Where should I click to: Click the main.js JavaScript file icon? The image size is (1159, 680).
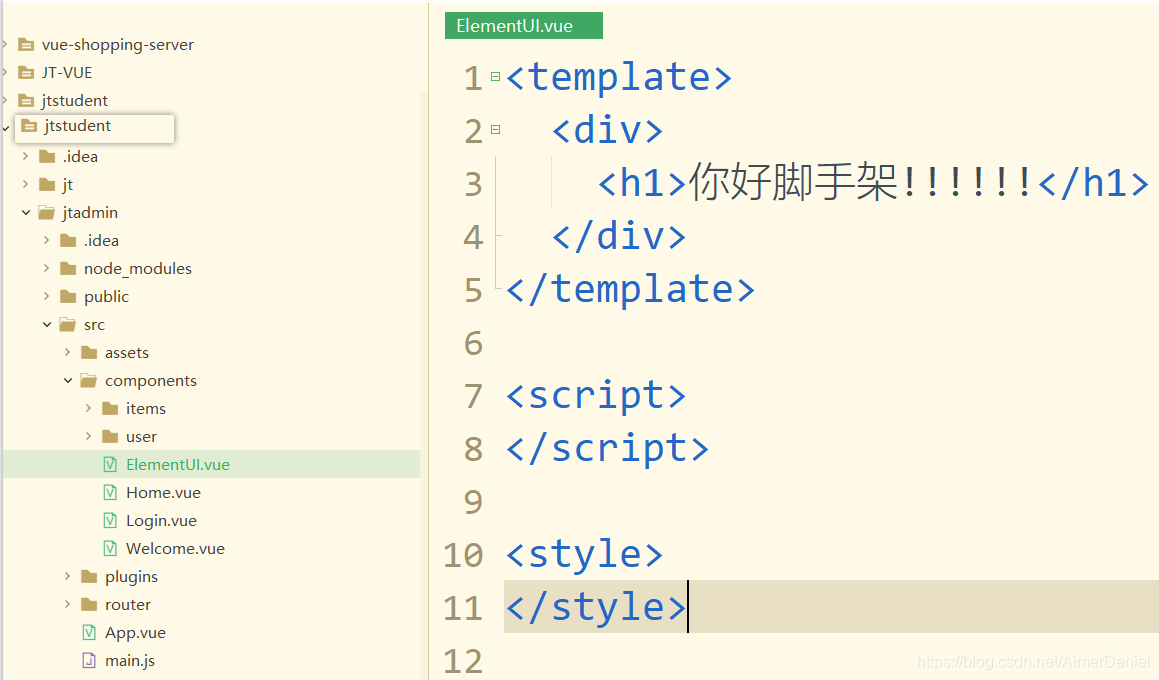tap(89, 661)
